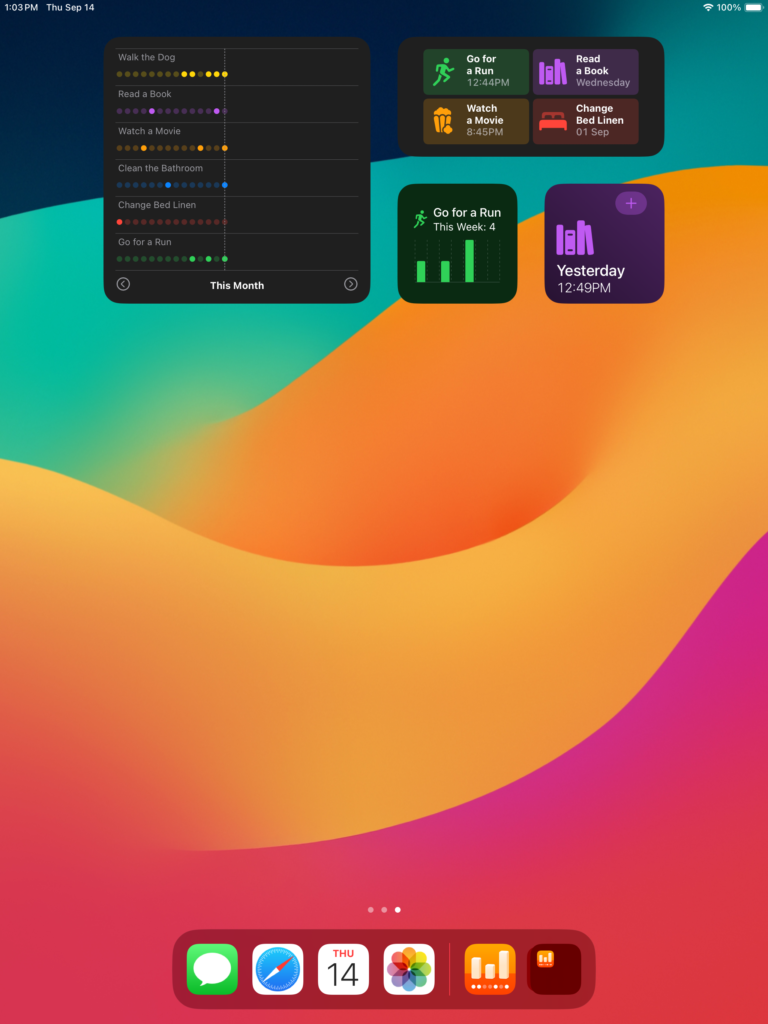Tap the popcorn icon in Watch a Movie tile
This screenshot has width=768, height=1024.
(443, 121)
